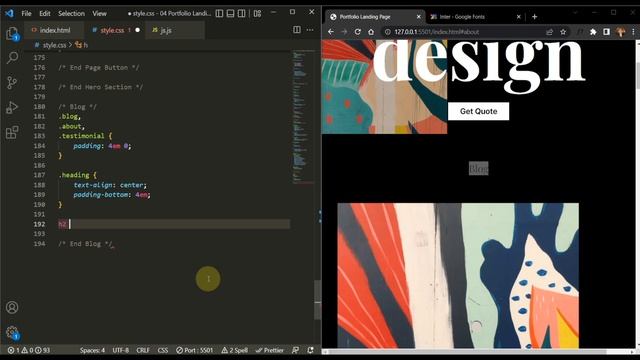
Task: Open the Extensions view
Action: [12, 132]
